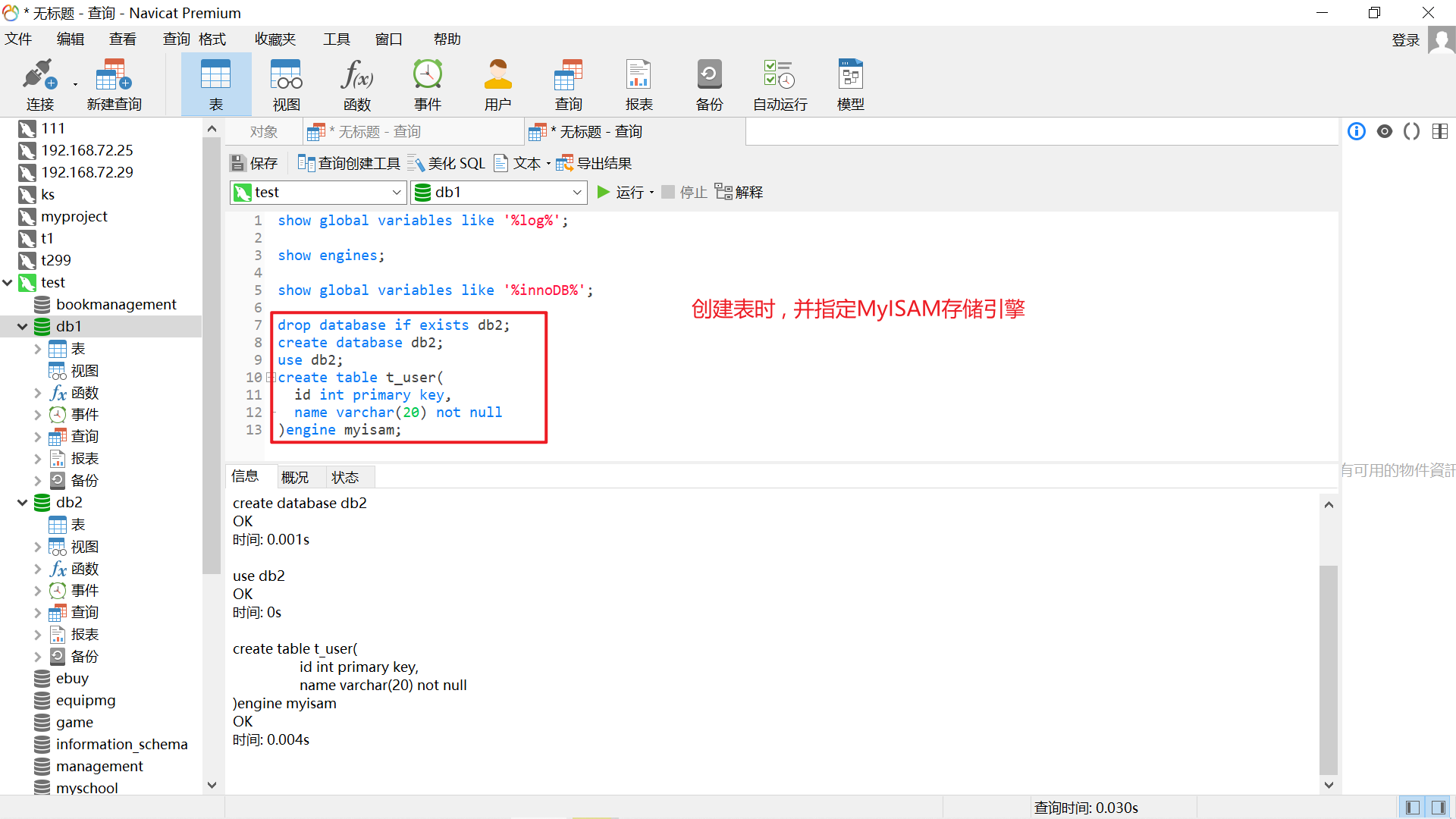Toggle the information pane icon at top right
The height and width of the screenshot is (819, 1456).
(x=1357, y=132)
